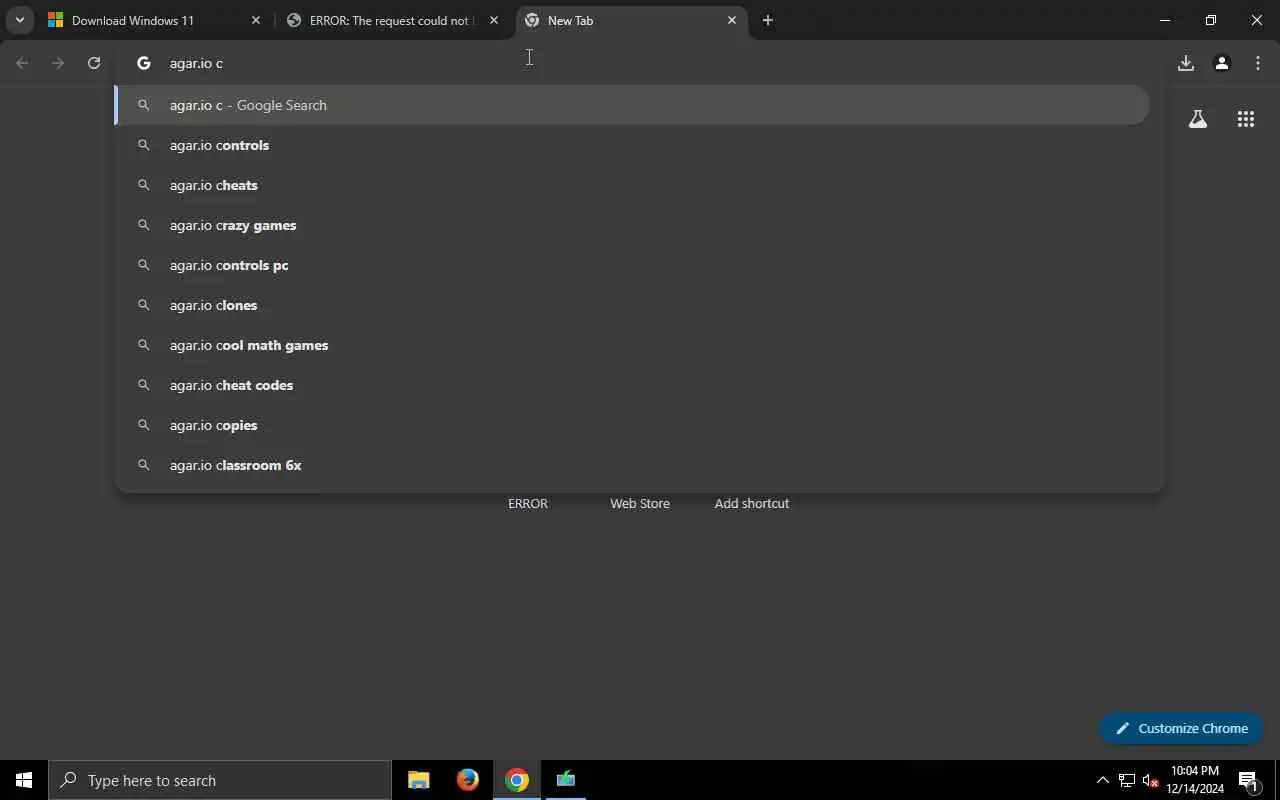This screenshot has height=800, width=1280.
Task: Choose agar.io cool math games suggestion
Action: point(632,345)
